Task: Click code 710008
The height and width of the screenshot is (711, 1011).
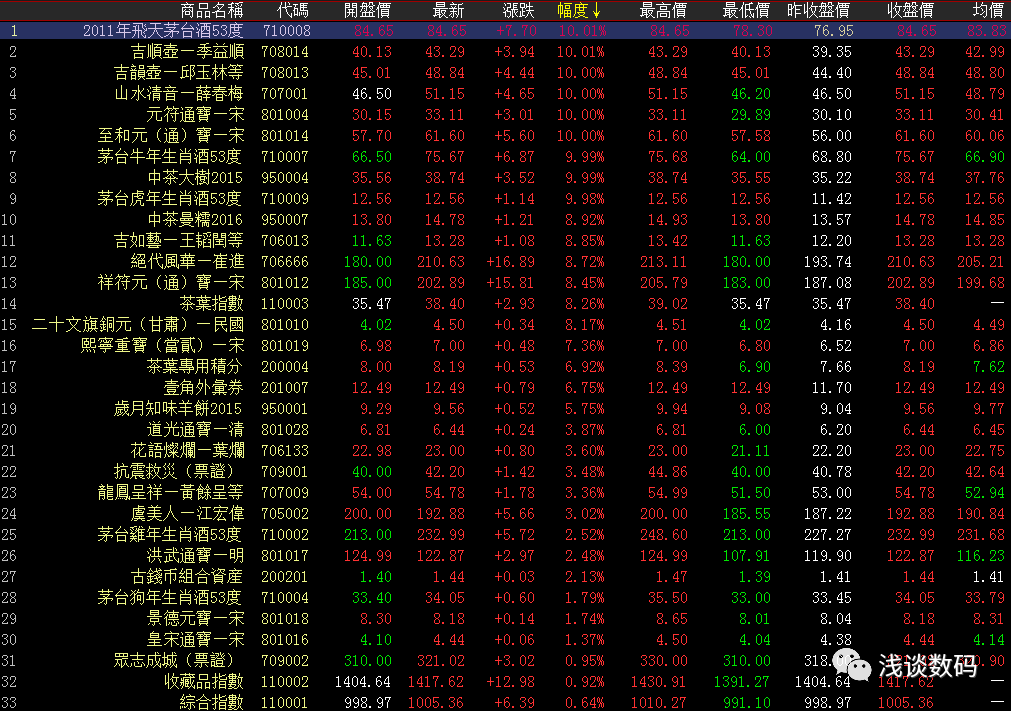Action: tap(286, 30)
